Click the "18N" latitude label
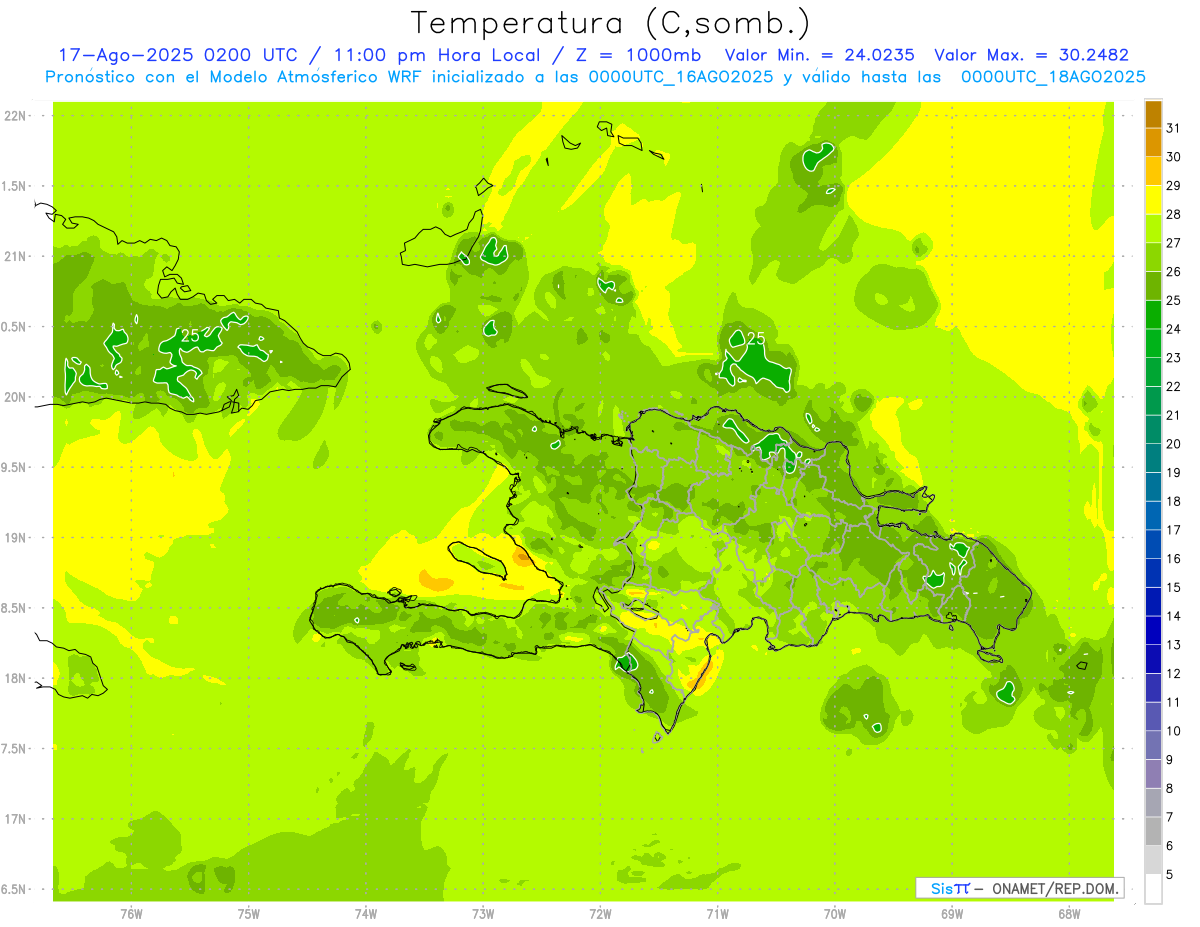This screenshot has width=1200, height=927. tap(15, 678)
